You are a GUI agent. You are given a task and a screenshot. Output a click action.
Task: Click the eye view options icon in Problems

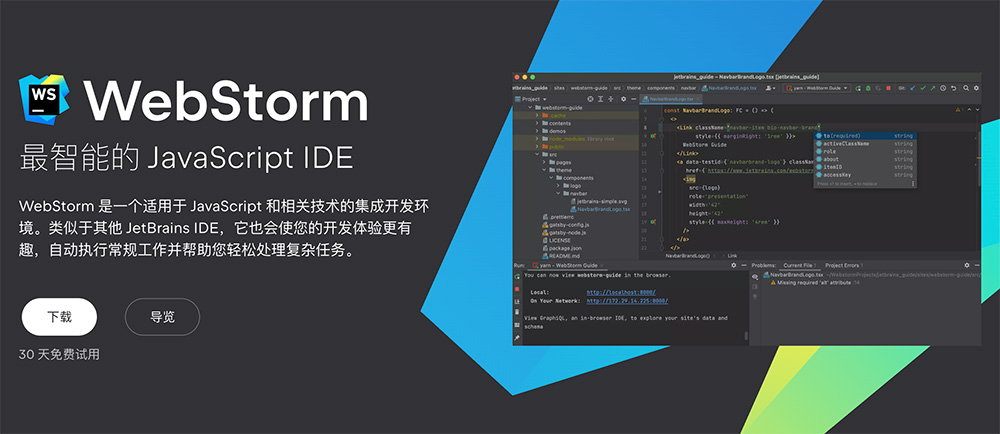[x=755, y=277]
